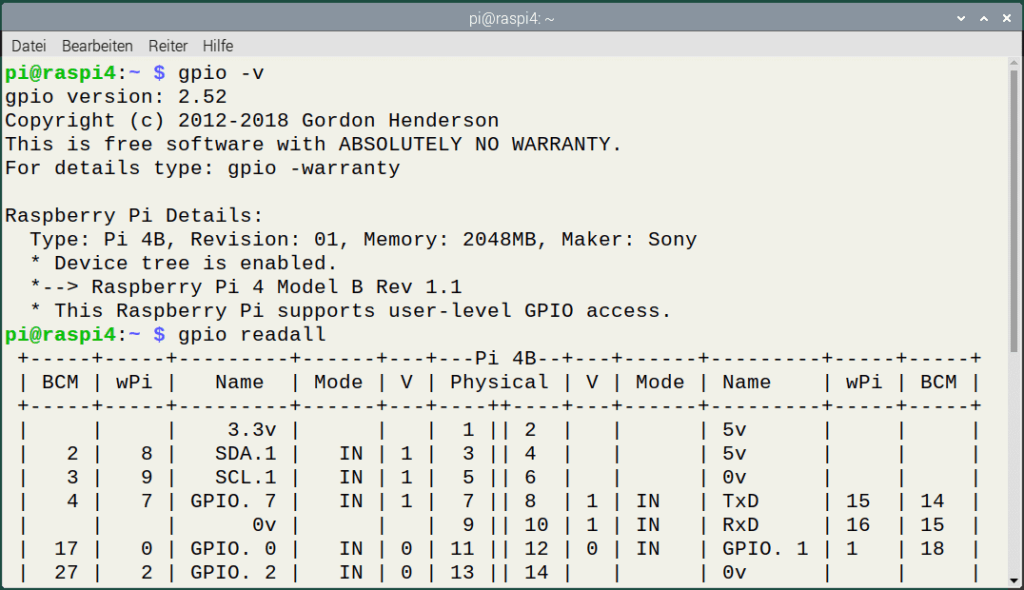Open the Reiter menu
1024x590 pixels.
[x=167, y=45]
